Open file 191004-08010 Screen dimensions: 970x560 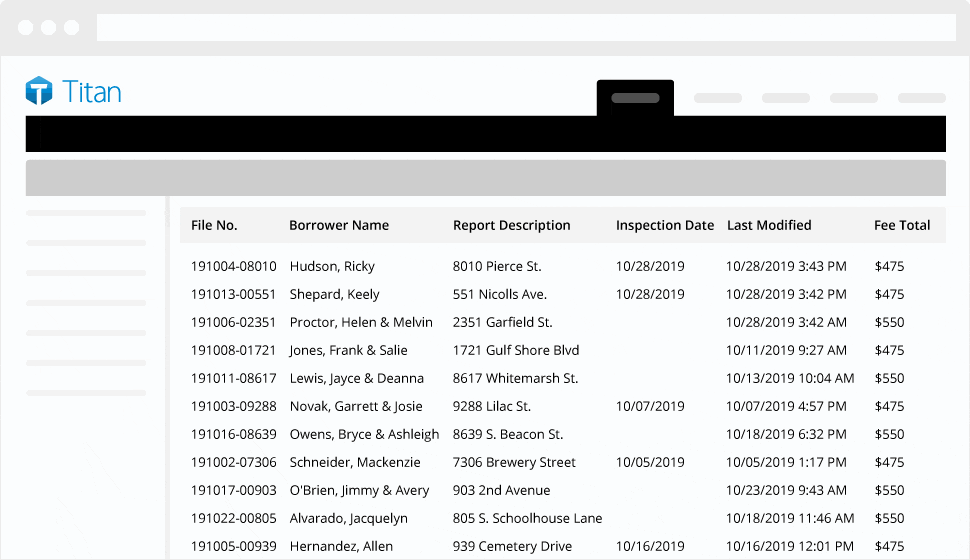(x=234, y=266)
